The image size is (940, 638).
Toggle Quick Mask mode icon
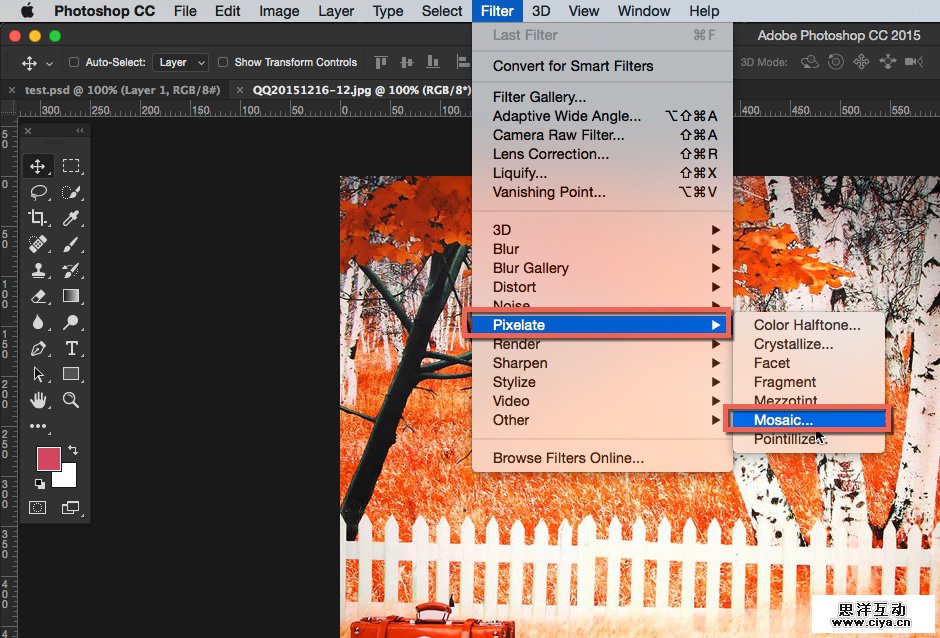(38, 508)
